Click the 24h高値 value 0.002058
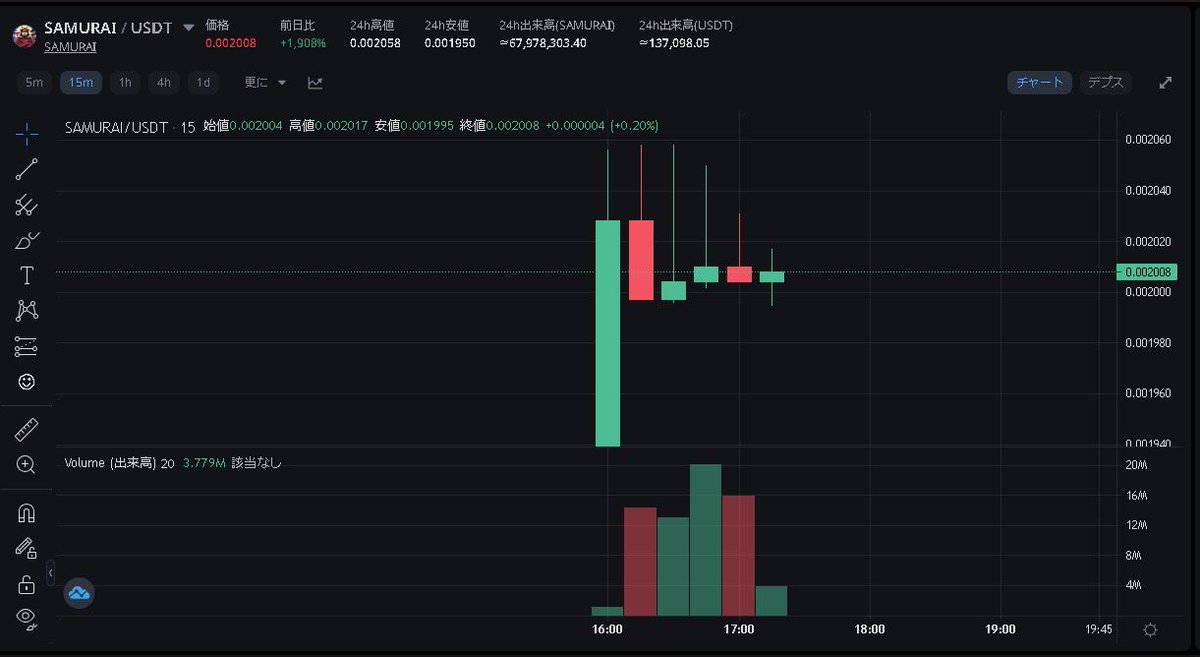This screenshot has width=1200, height=657. (x=376, y=43)
